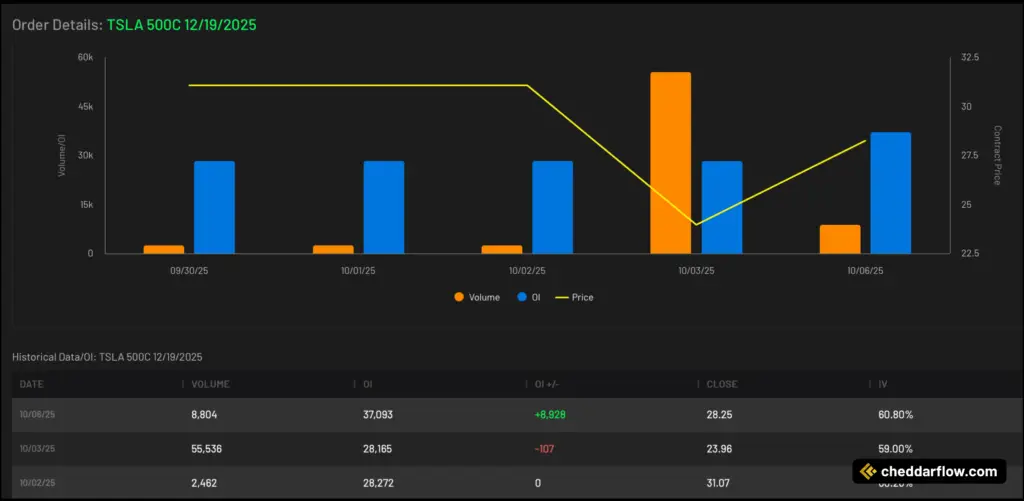Sort table by VOLUME column header
Viewport: 1024px width, 501px height.
[x=210, y=384]
